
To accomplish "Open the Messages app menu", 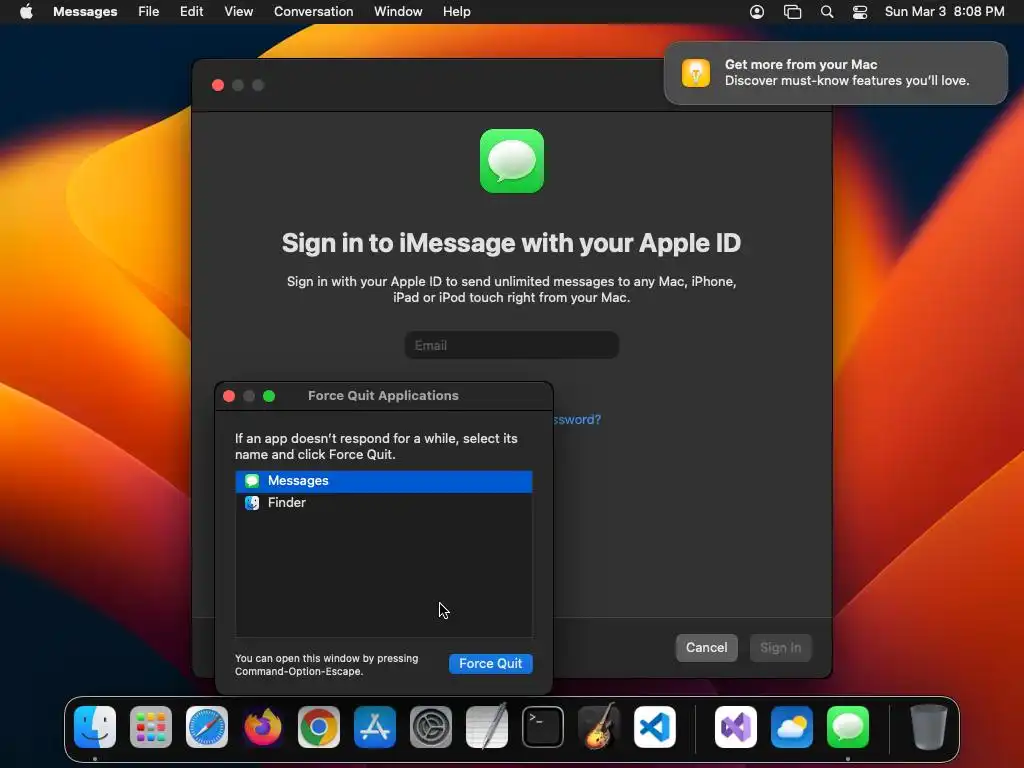I will tap(85, 12).
